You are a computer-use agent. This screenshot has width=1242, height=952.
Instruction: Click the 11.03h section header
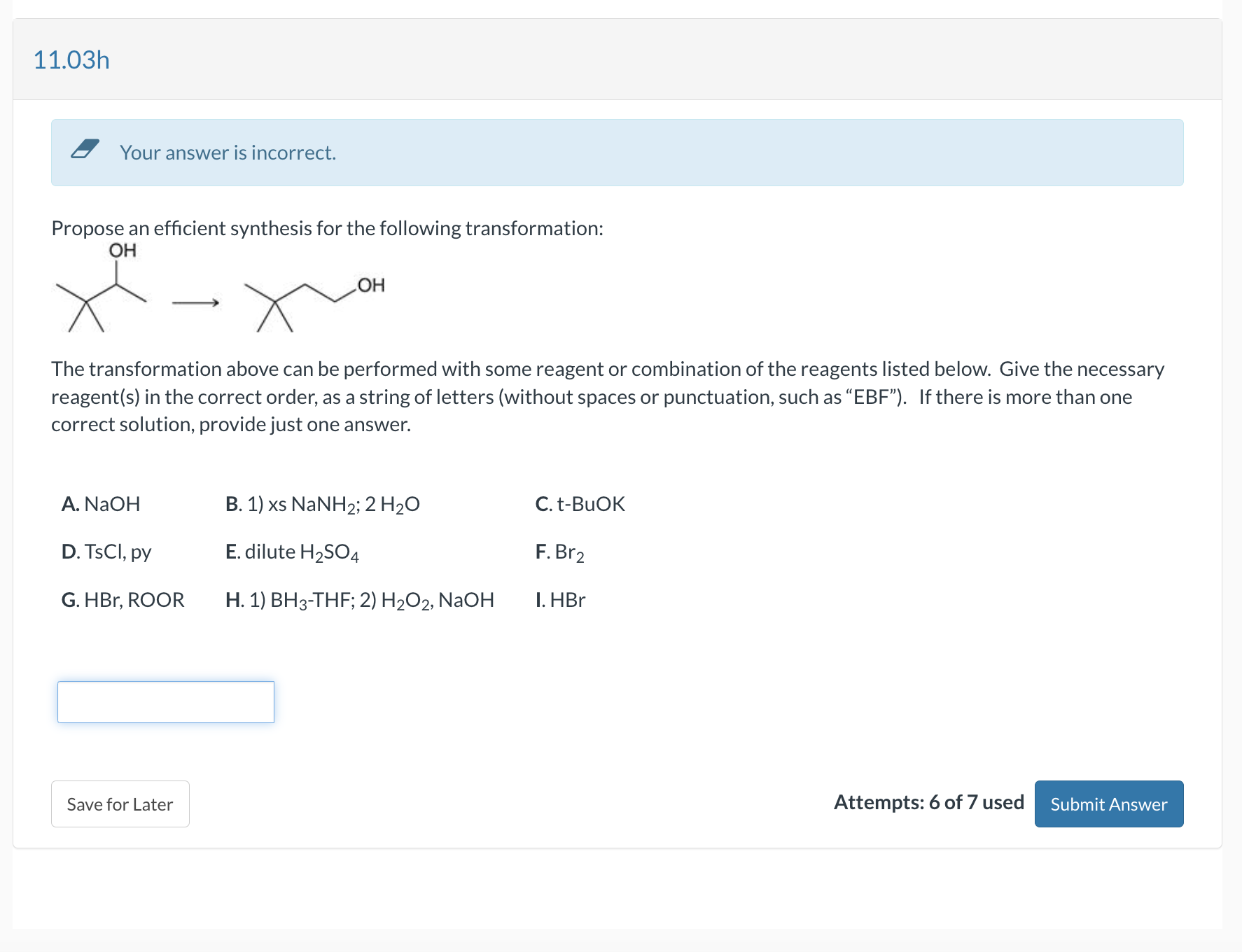[71, 59]
